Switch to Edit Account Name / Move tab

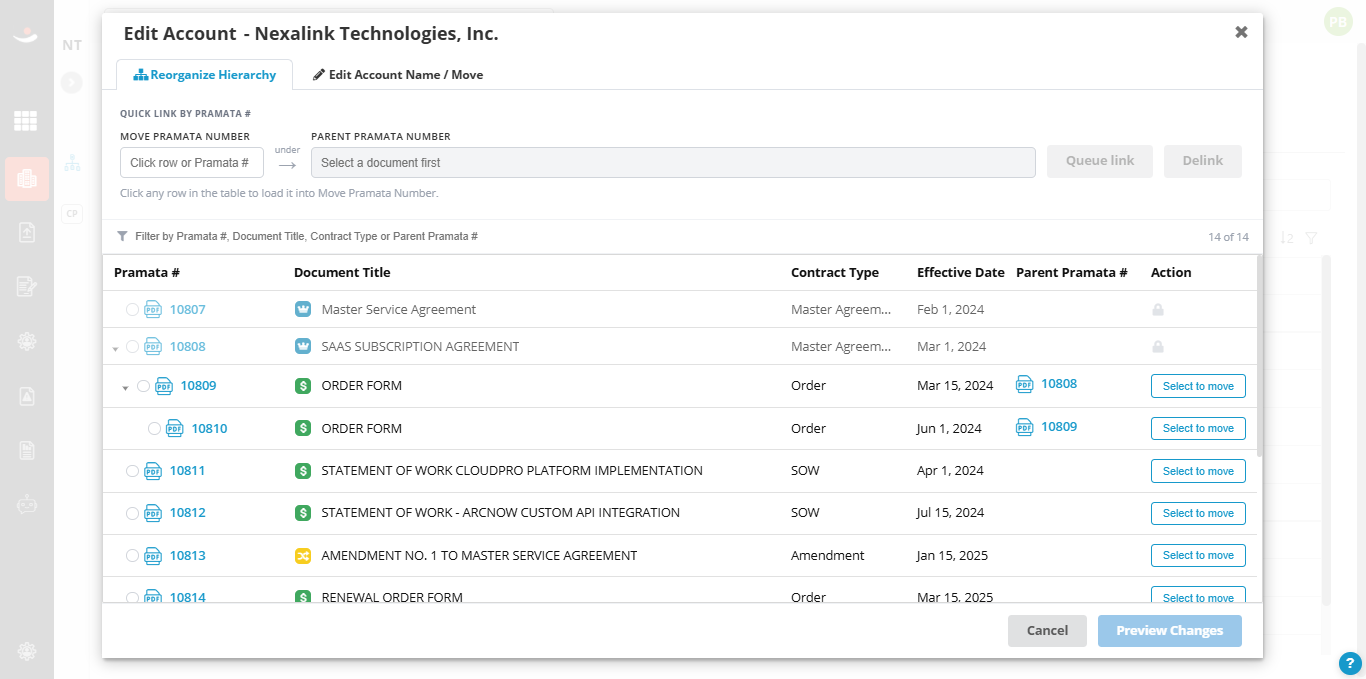click(398, 75)
